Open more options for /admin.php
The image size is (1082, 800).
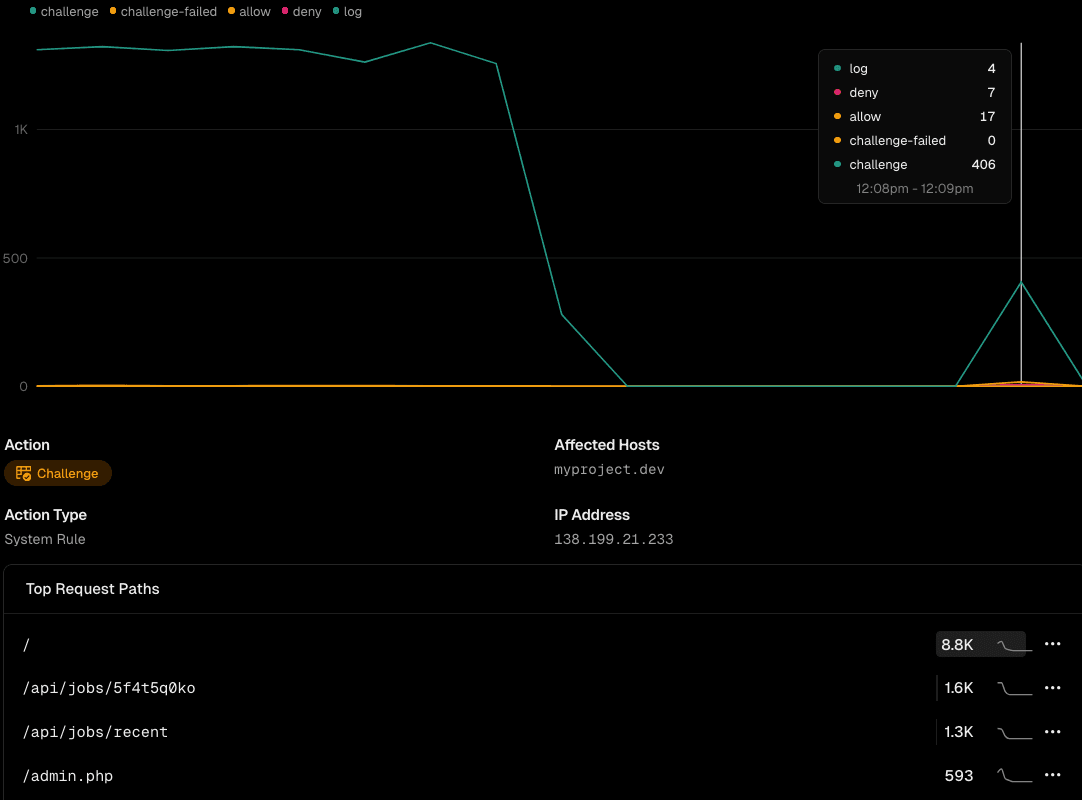(x=1052, y=775)
